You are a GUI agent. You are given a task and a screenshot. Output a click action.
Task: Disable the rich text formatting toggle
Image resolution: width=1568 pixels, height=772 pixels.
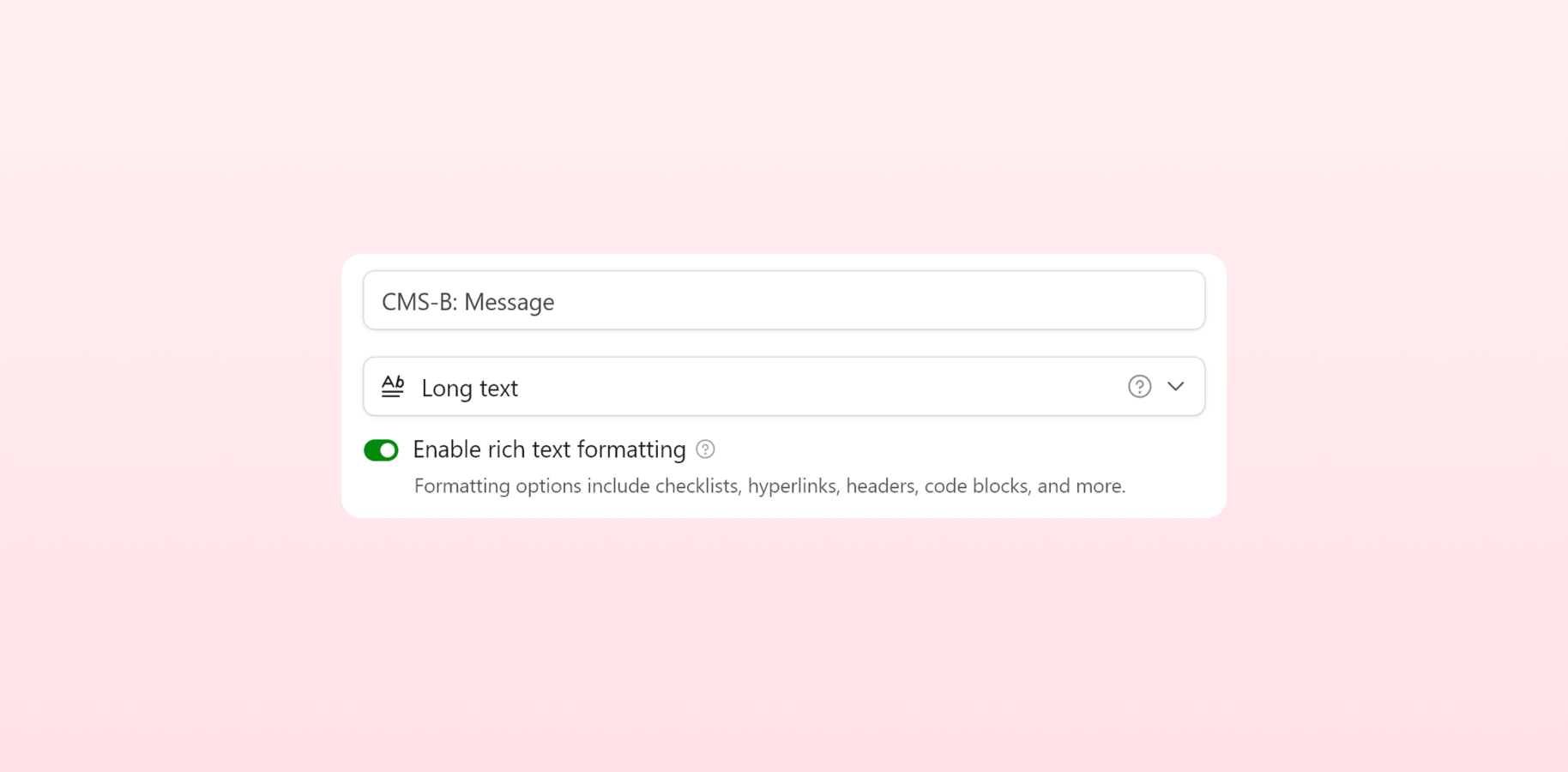[381, 450]
